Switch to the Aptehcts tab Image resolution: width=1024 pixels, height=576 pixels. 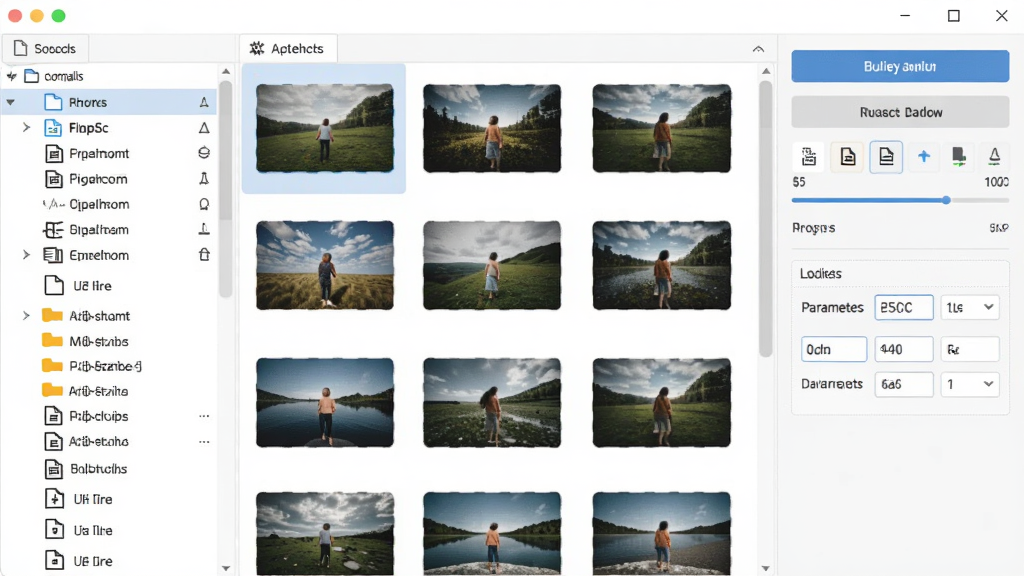288,48
